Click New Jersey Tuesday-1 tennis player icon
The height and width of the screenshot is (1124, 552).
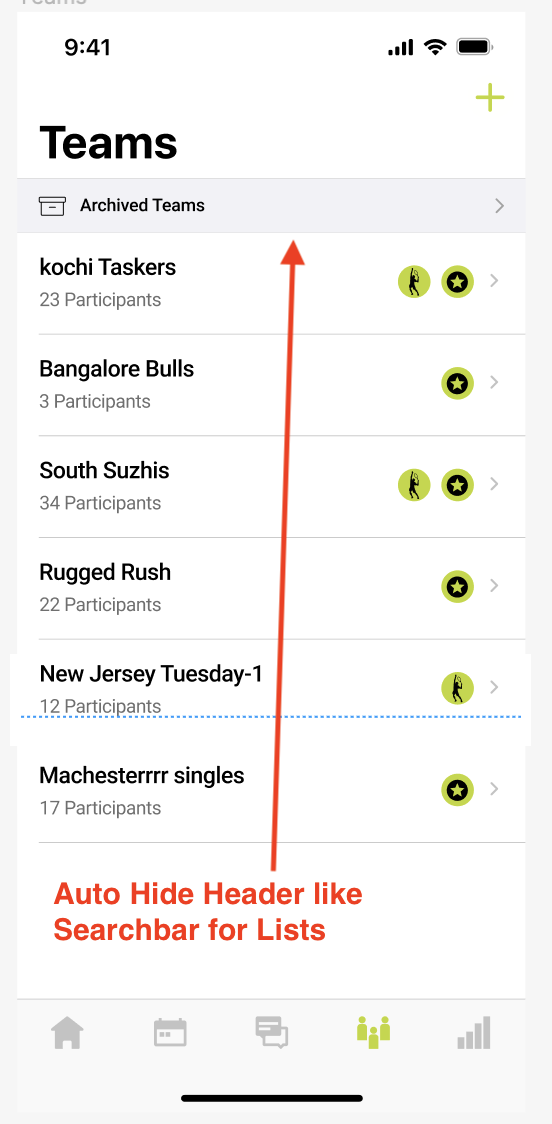(457, 688)
